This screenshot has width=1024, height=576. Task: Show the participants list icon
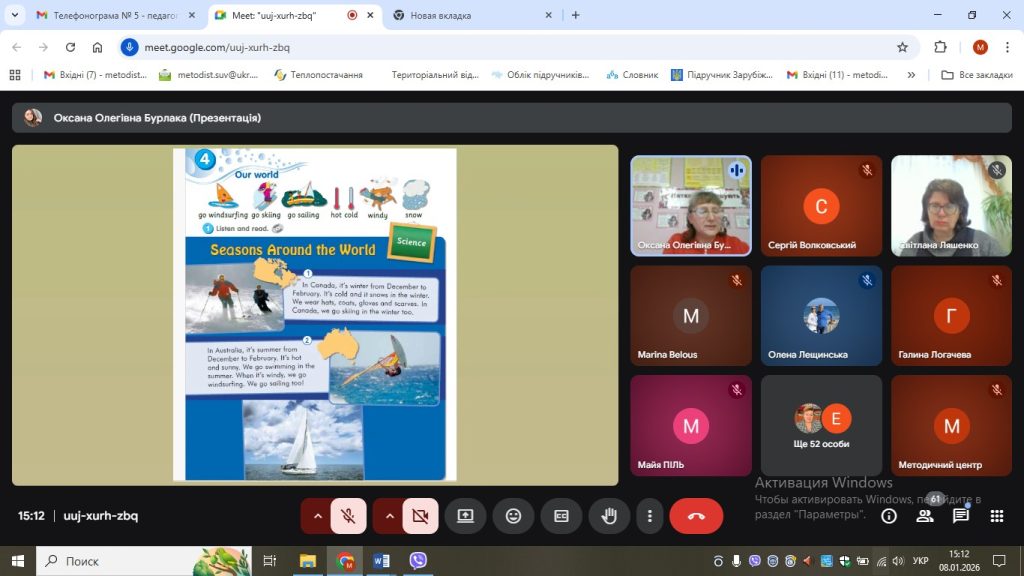pos(925,516)
